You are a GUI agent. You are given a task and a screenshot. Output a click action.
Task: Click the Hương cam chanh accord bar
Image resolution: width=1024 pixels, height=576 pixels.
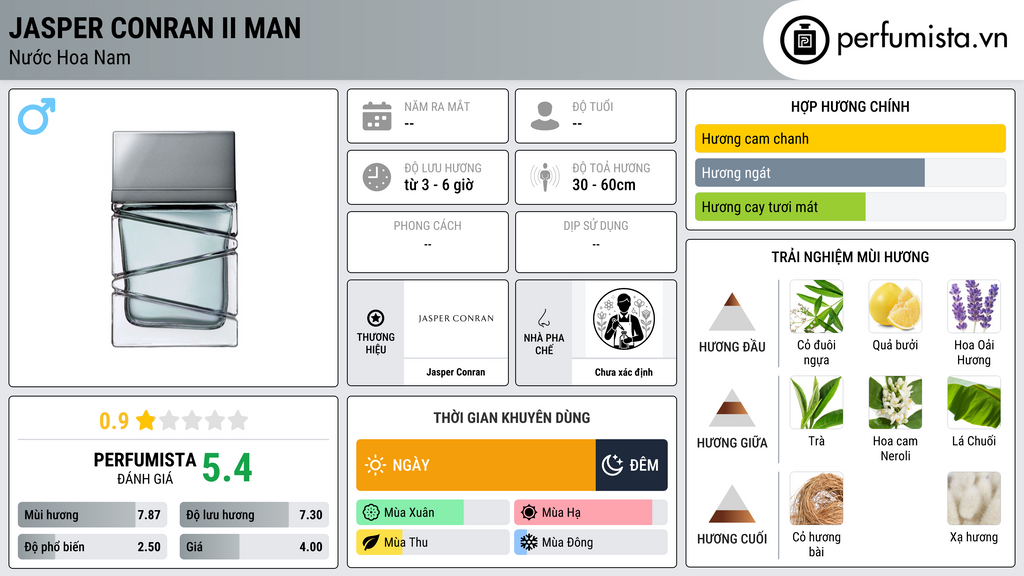tap(850, 138)
